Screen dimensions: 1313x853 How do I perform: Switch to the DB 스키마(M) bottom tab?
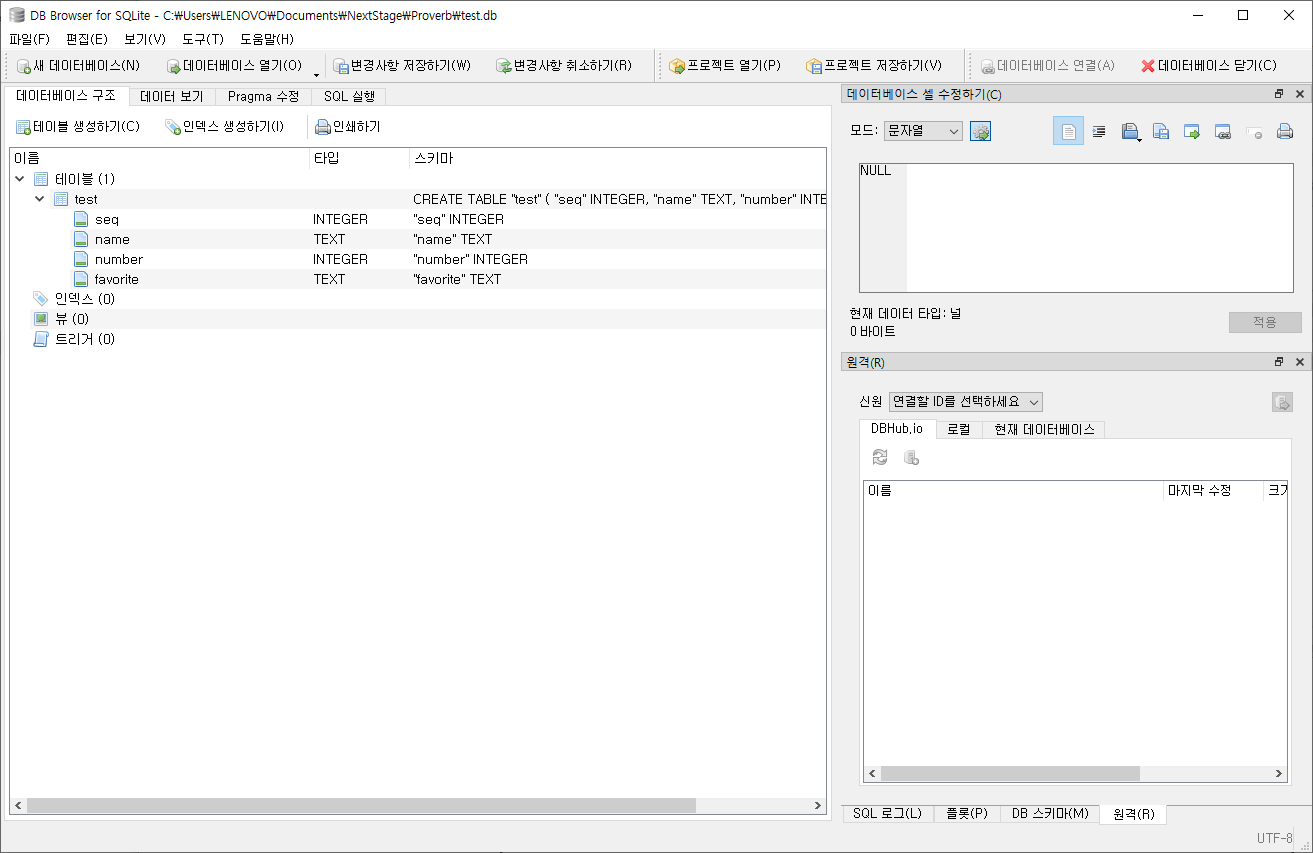pyautogui.click(x=1050, y=814)
